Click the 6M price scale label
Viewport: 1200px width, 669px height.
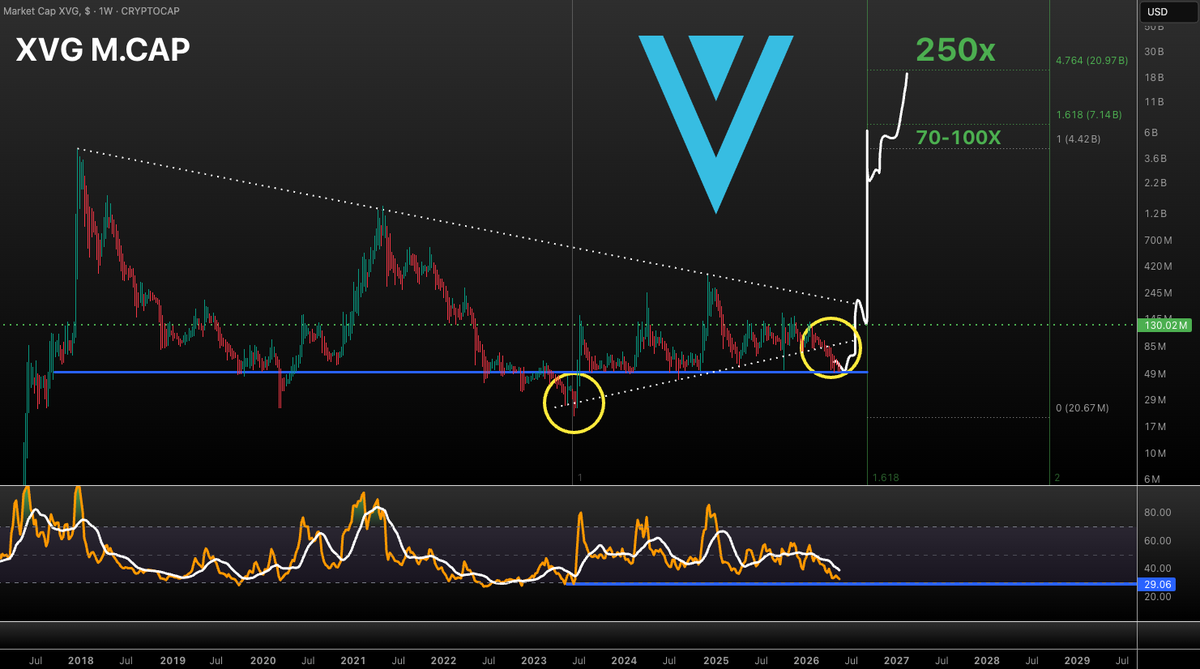1152,480
